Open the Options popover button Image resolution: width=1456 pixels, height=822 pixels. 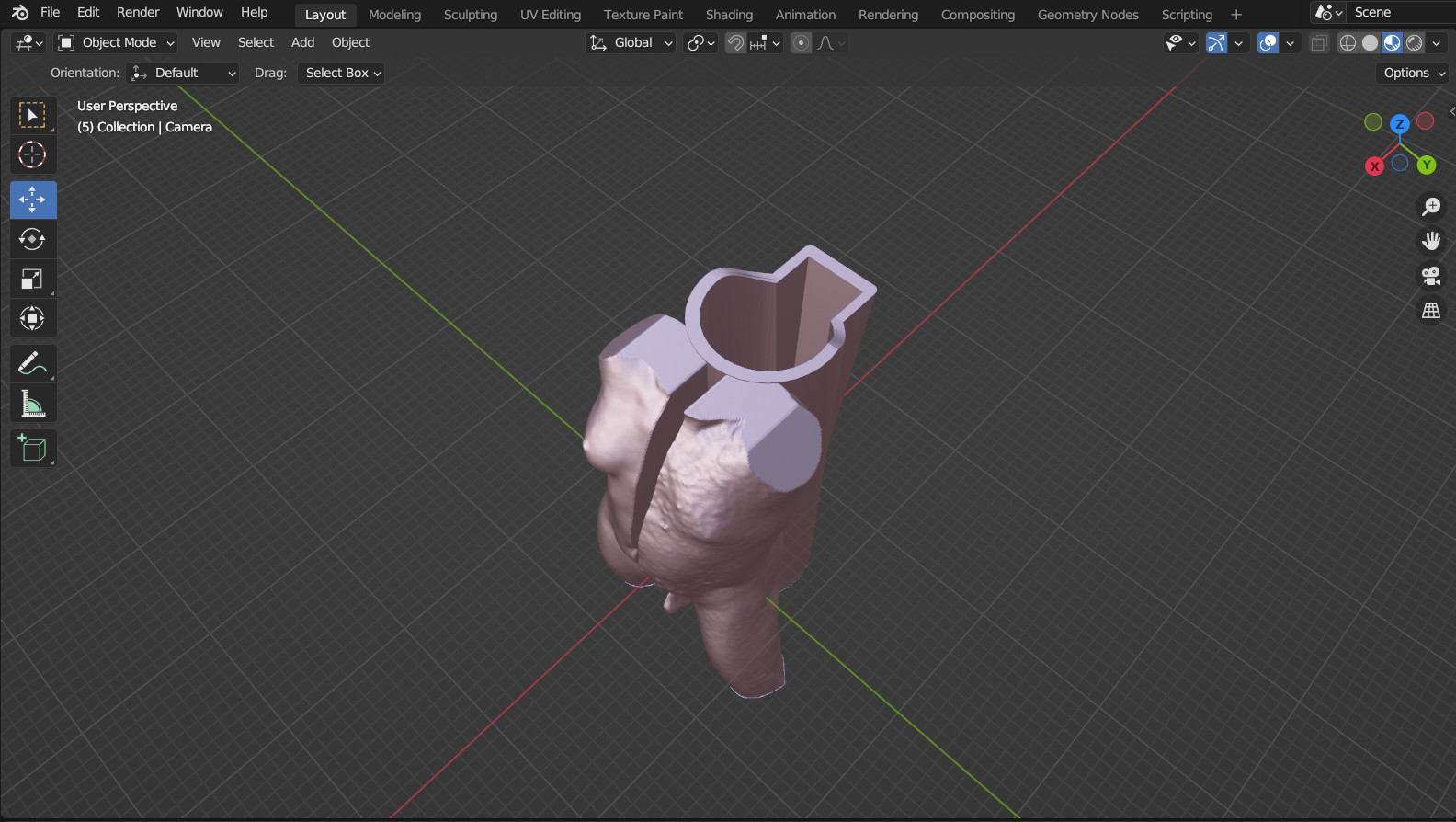tap(1413, 73)
